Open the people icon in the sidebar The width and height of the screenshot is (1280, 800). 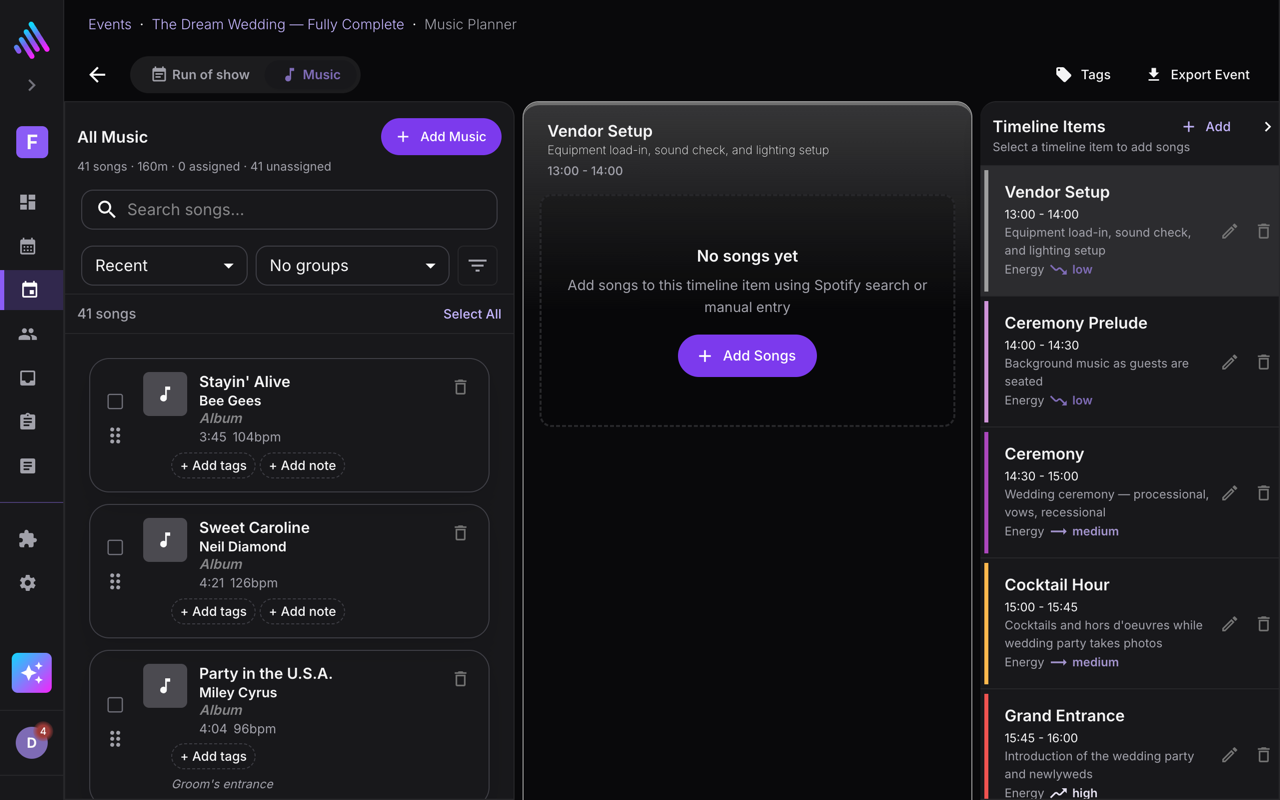pyautogui.click(x=28, y=335)
